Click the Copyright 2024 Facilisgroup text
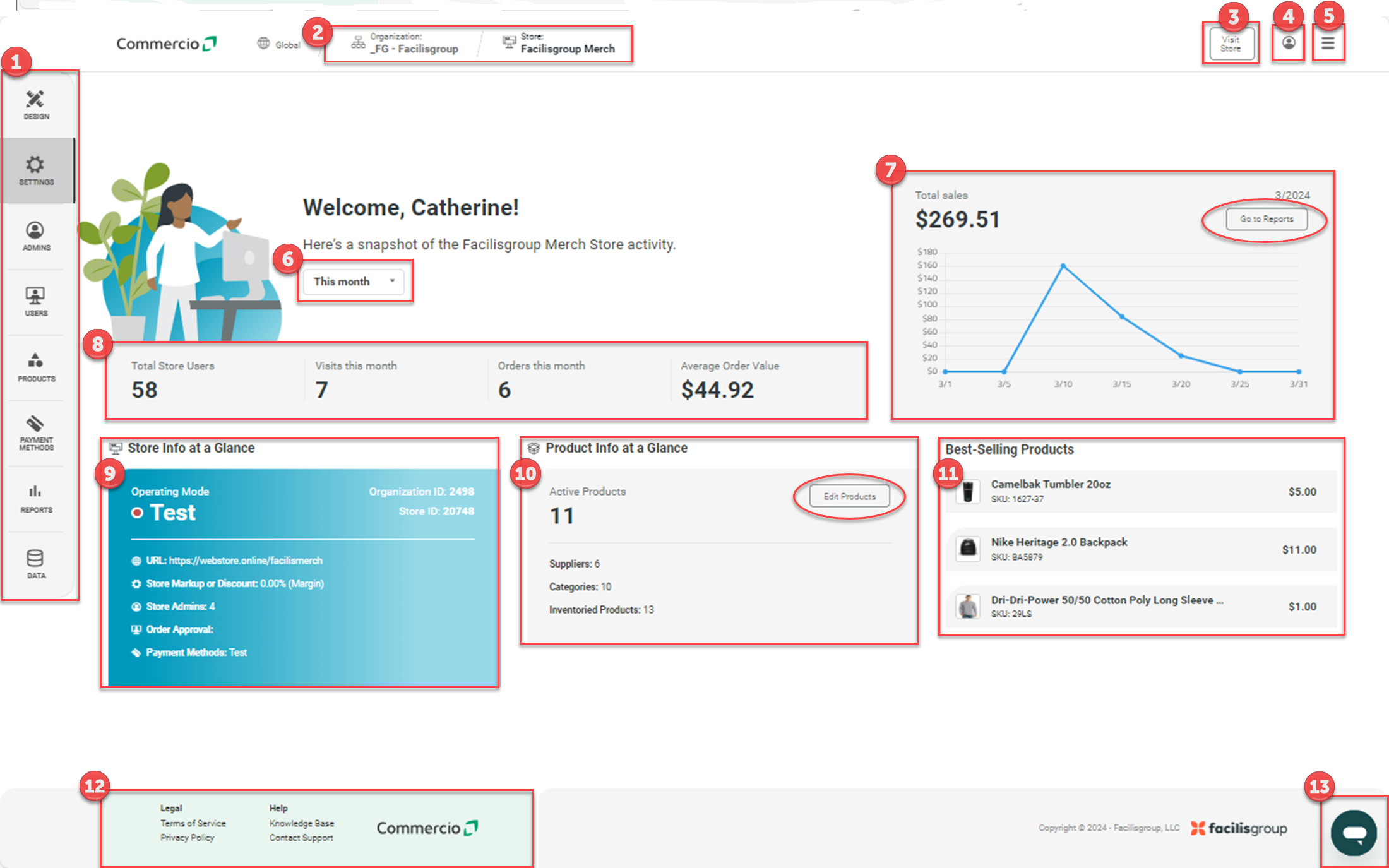The height and width of the screenshot is (868, 1389). click(x=1109, y=828)
